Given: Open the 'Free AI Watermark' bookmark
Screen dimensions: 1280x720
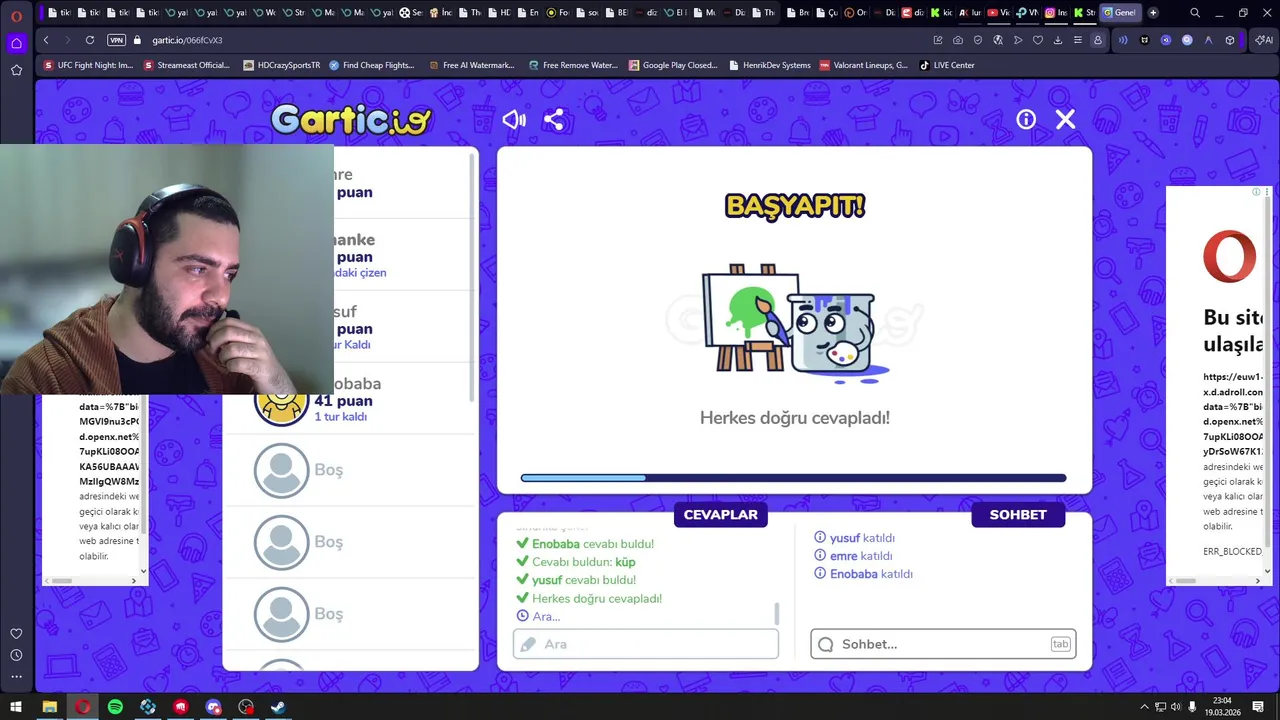Looking at the screenshot, I should 471,65.
